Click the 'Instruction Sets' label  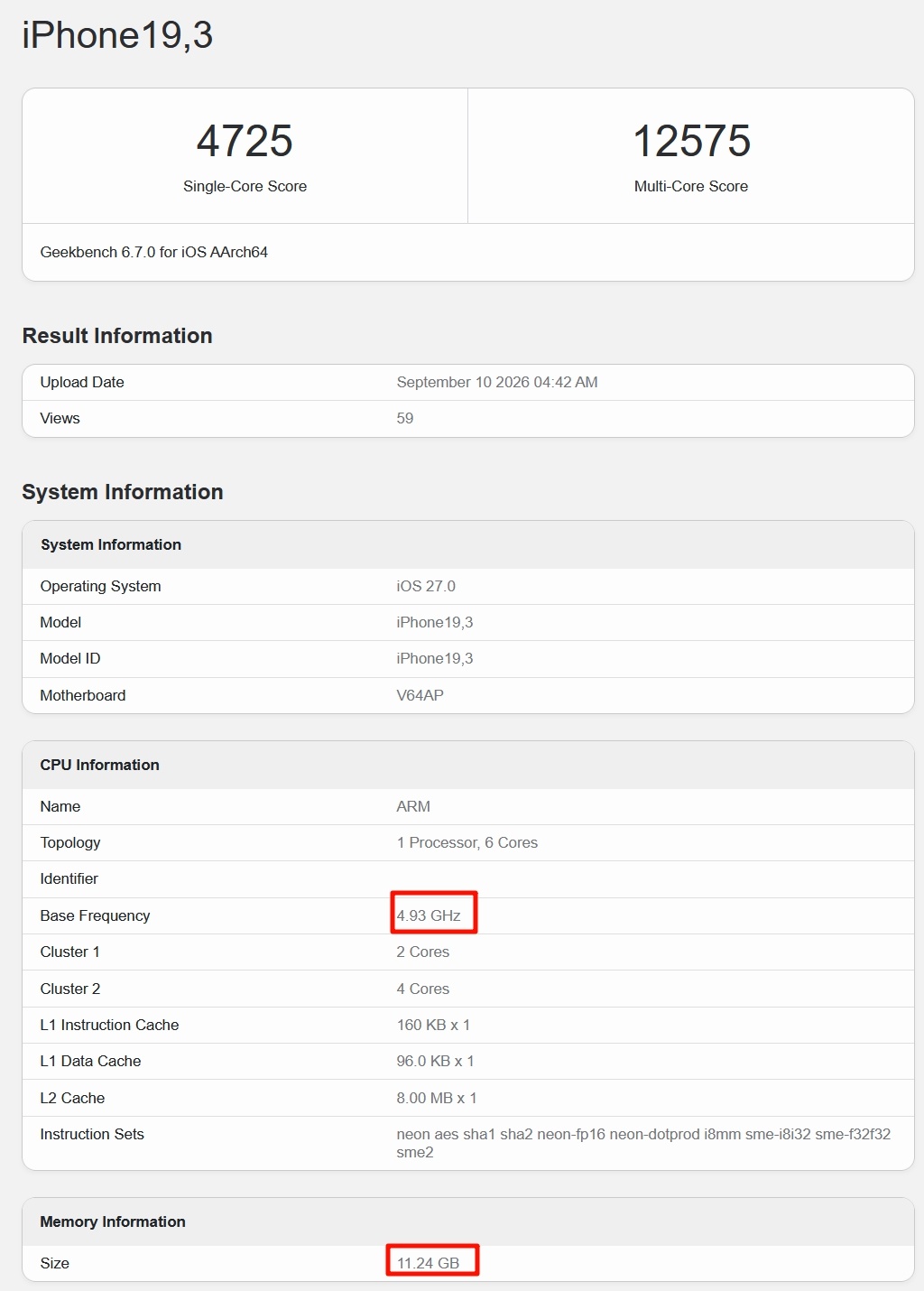click(x=92, y=1134)
